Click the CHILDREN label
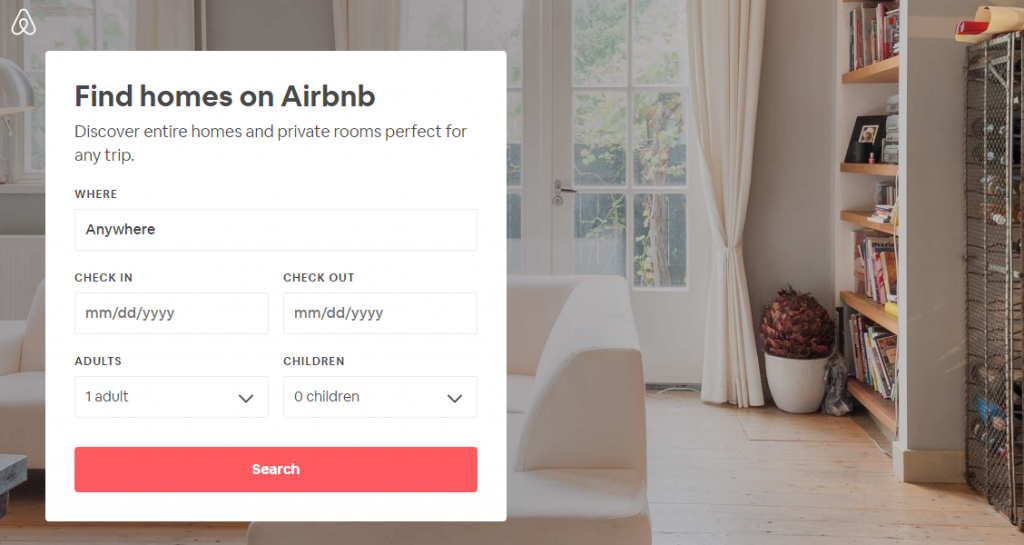Screen dimensions: 1024x545 click(x=313, y=361)
